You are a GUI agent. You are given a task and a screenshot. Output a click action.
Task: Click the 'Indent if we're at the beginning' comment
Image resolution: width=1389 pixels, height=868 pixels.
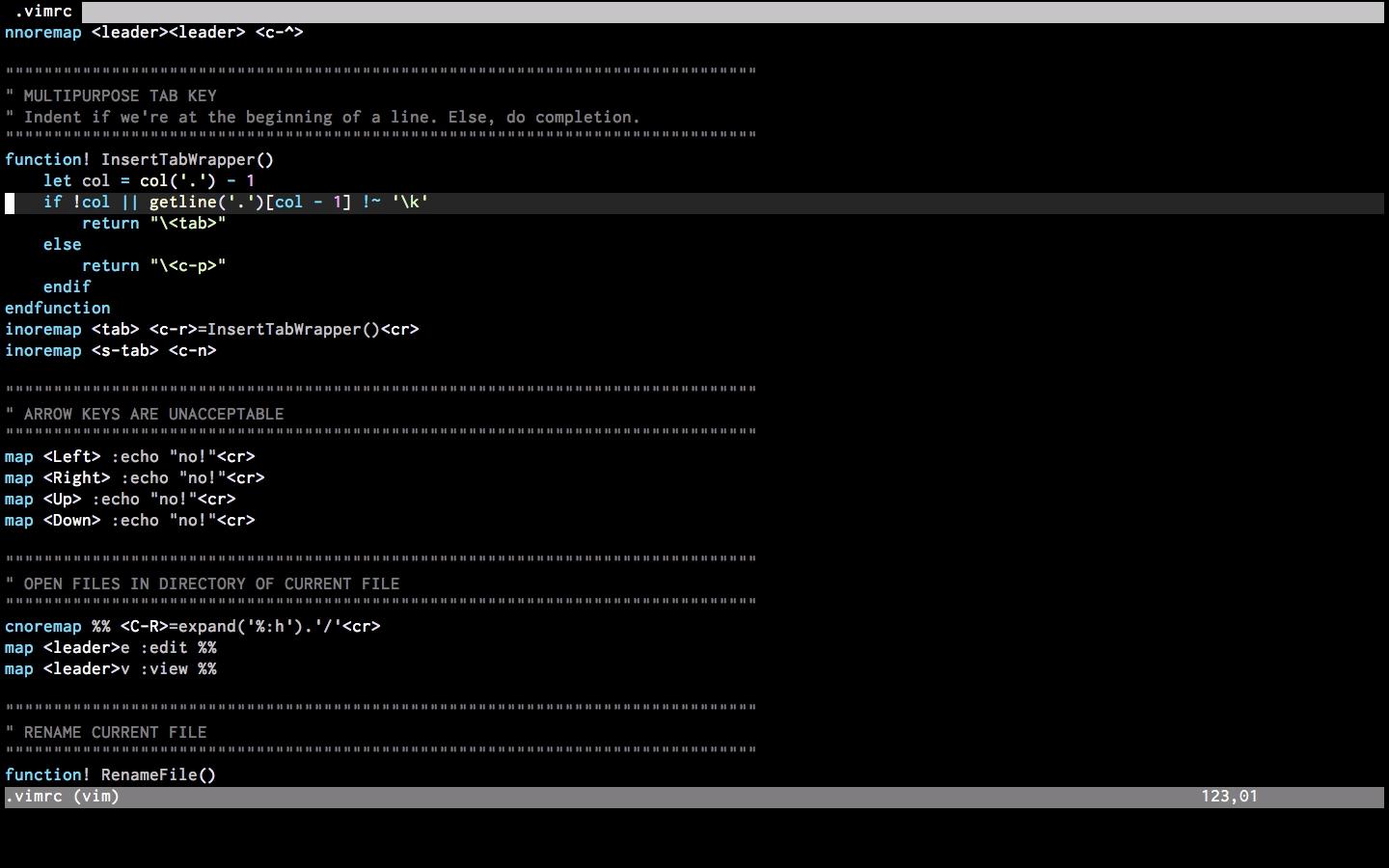(x=323, y=117)
